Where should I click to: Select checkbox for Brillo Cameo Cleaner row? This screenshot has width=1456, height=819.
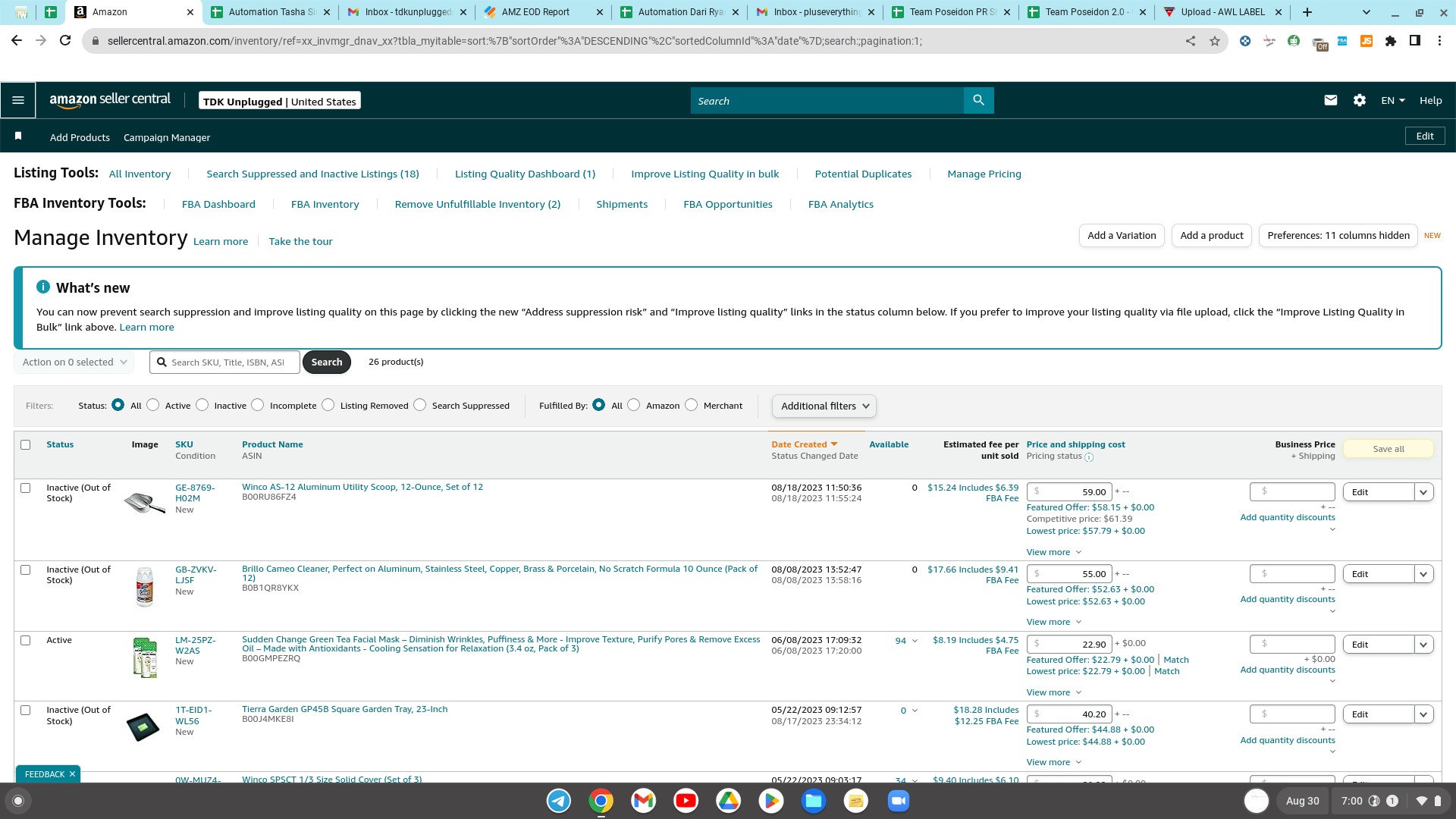[x=26, y=570]
